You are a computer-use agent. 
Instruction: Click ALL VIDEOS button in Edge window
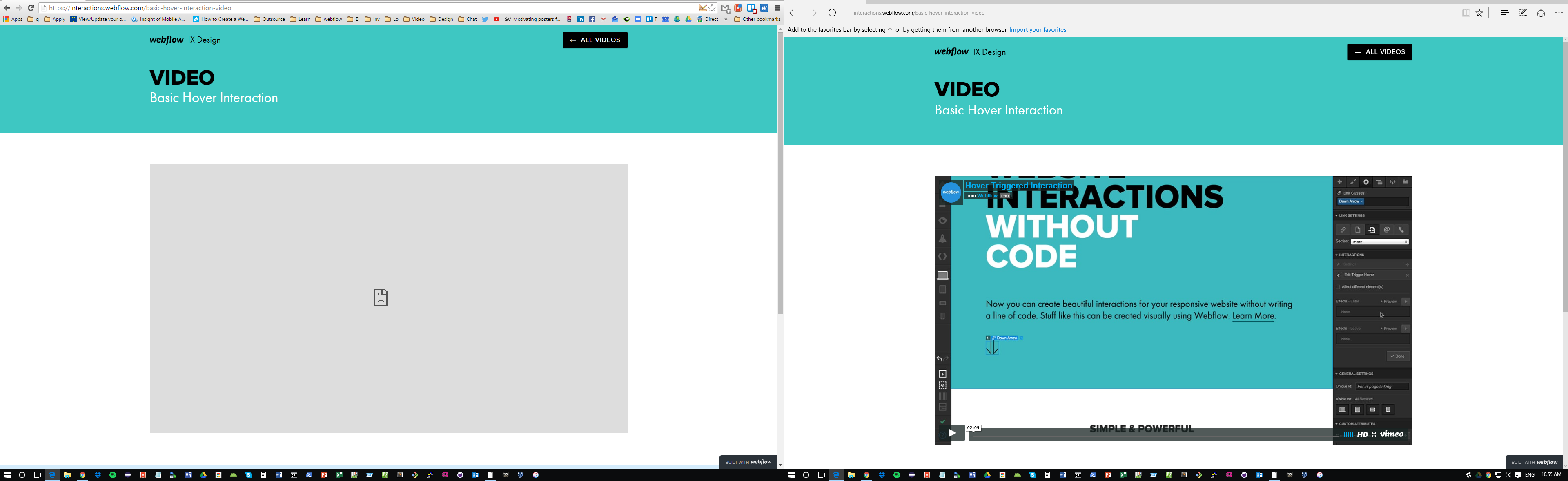[x=1379, y=52]
